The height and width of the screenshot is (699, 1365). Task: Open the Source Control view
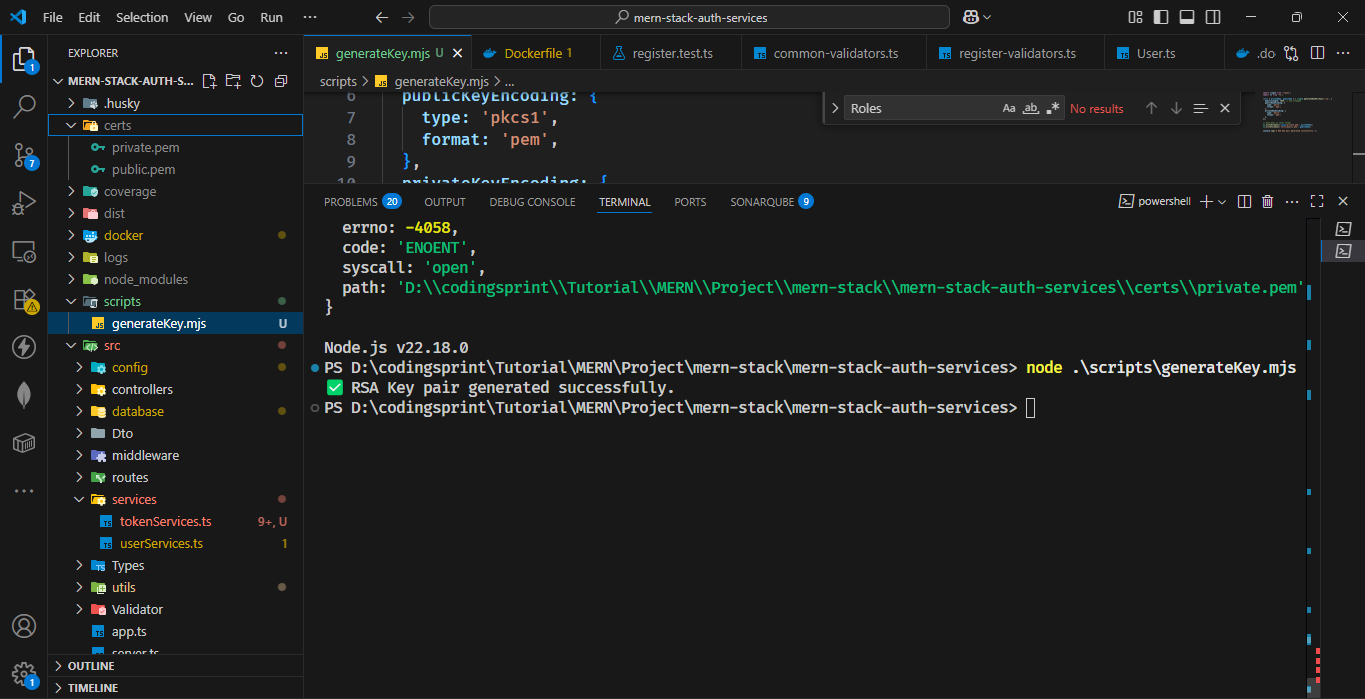coord(24,155)
